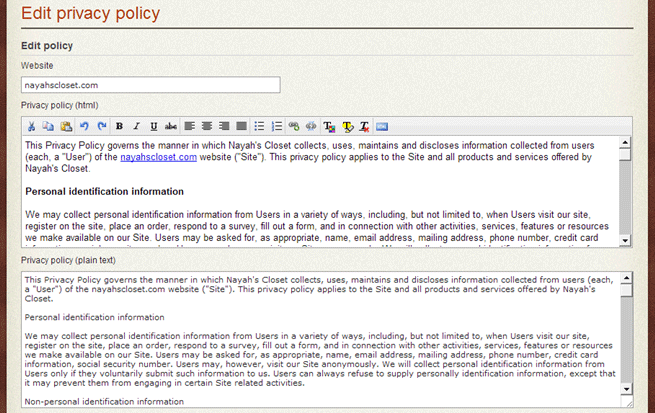
Task: Align text left
Action: tap(190, 126)
